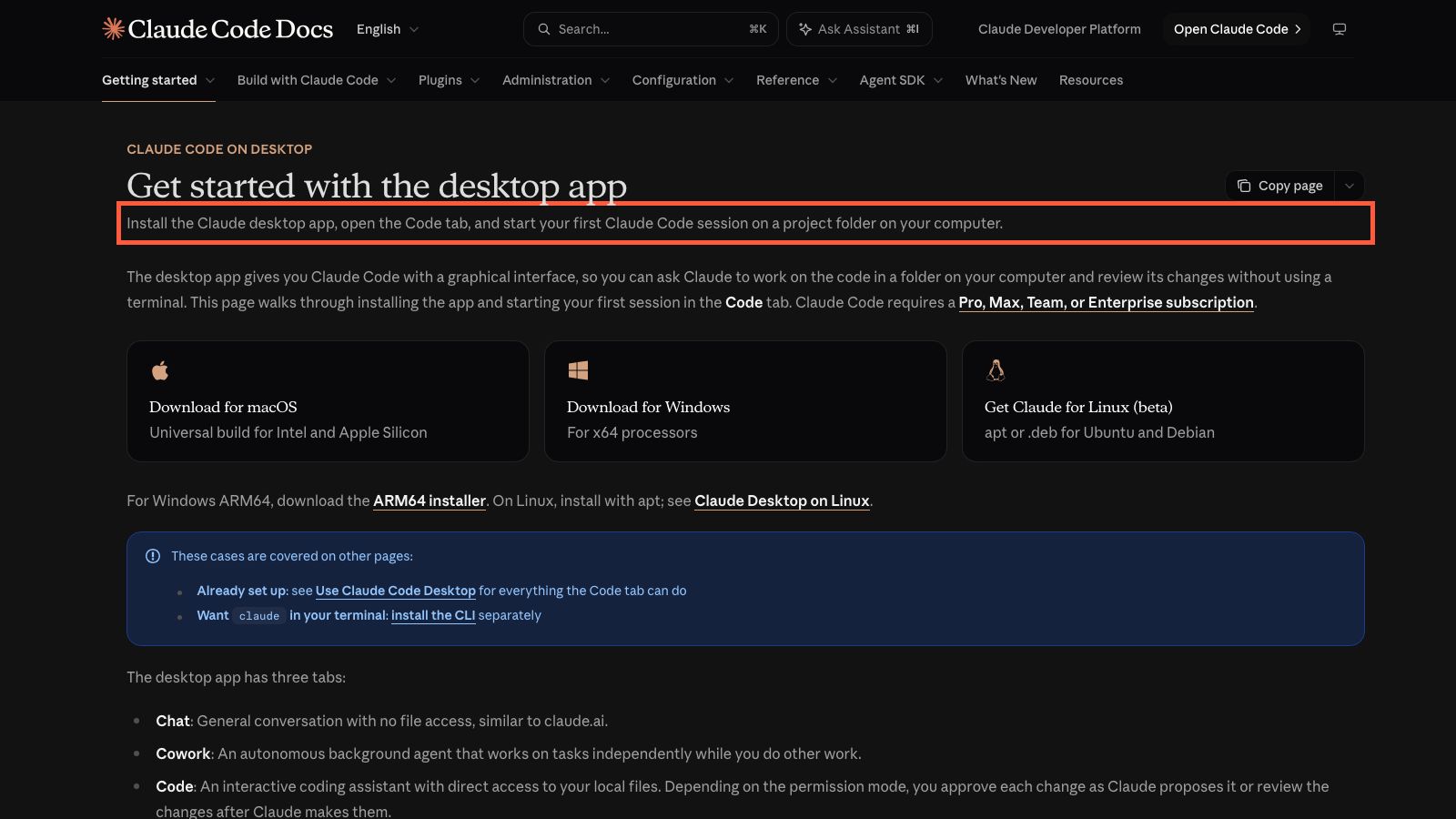
Task: Click the Open Claude Code button
Action: (x=1237, y=29)
